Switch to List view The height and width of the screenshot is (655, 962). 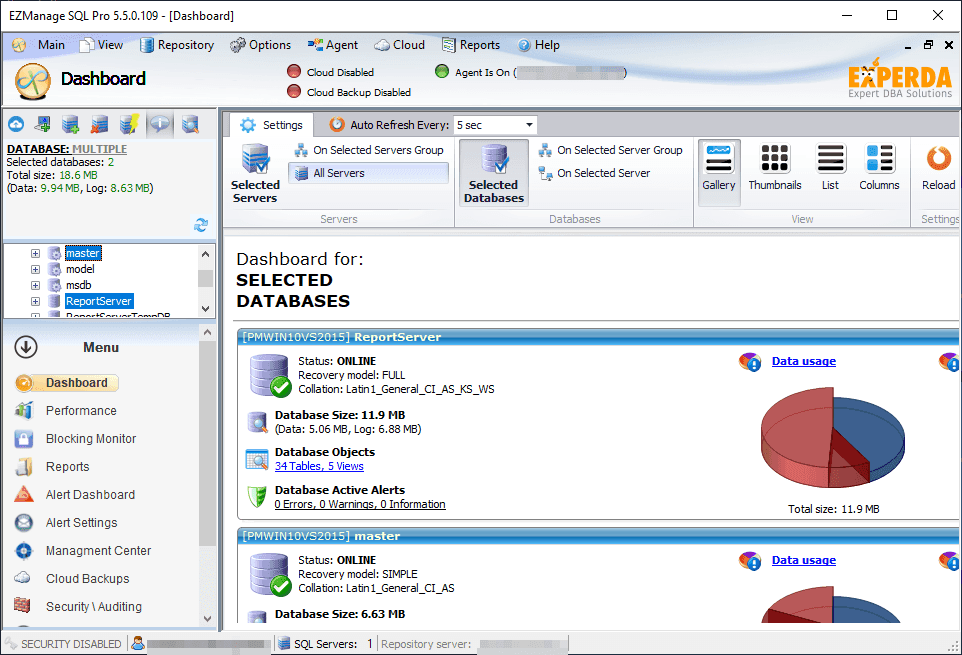coord(831,167)
